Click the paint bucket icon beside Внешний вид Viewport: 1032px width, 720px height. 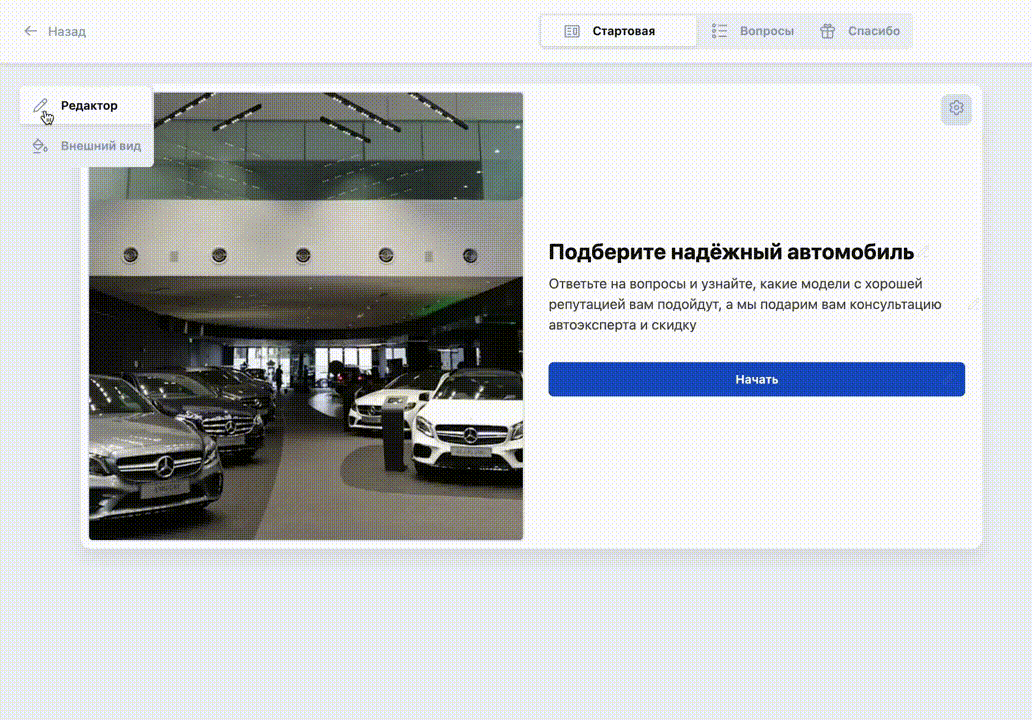coord(40,146)
